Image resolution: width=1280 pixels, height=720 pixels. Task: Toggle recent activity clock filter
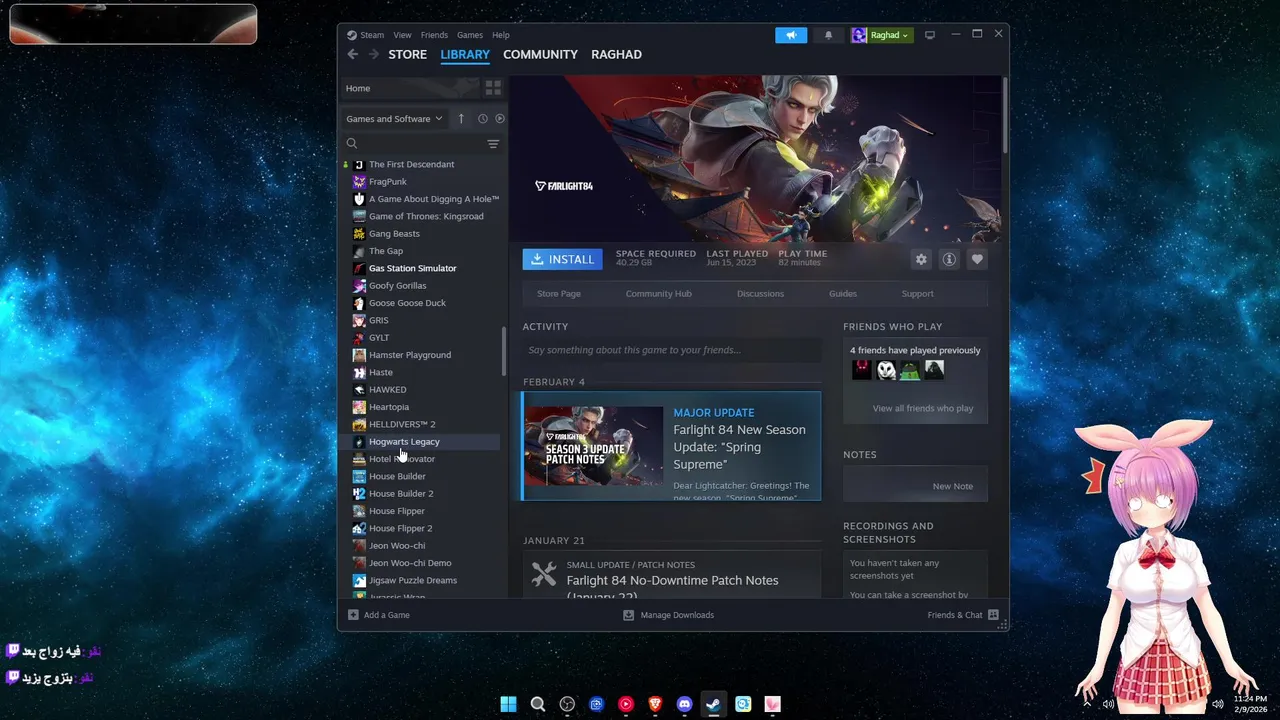(x=482, y=118)
